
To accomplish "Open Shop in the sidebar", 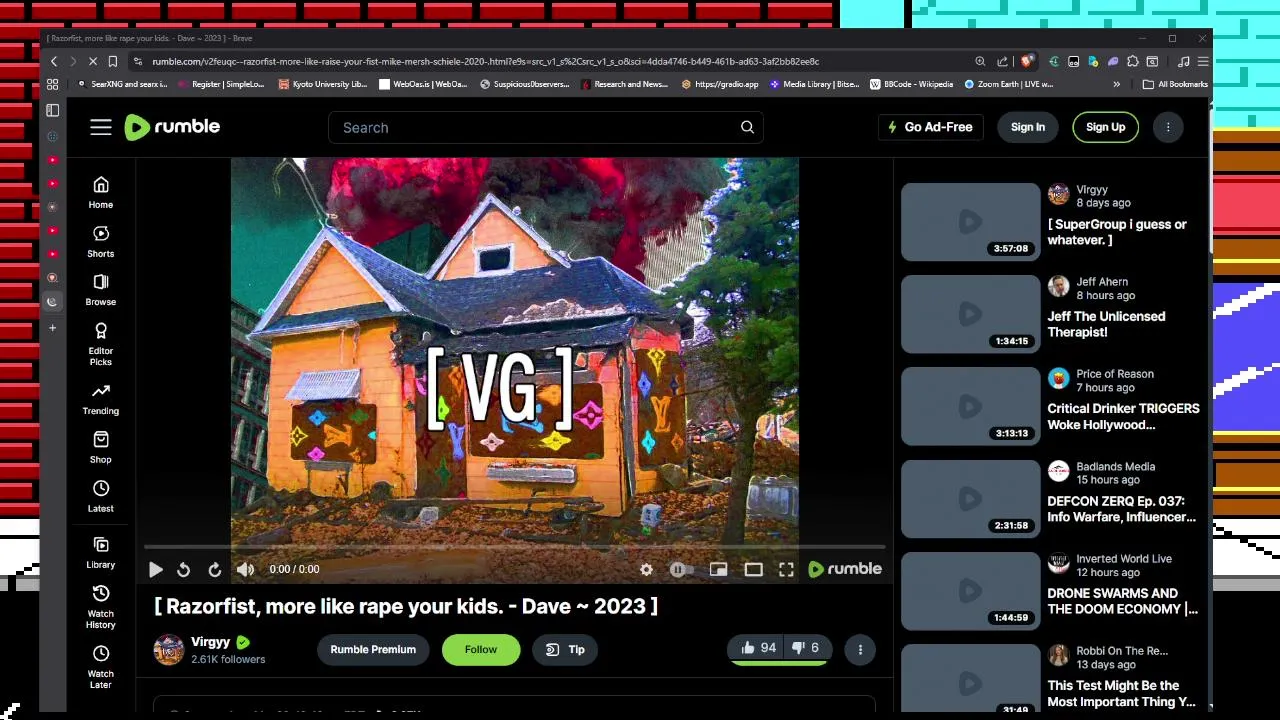I will (101, 447).
